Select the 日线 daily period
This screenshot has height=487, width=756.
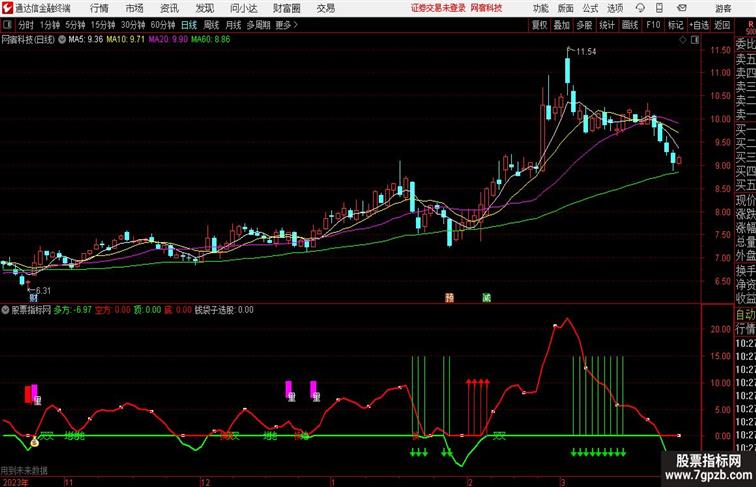pos(189,25)
